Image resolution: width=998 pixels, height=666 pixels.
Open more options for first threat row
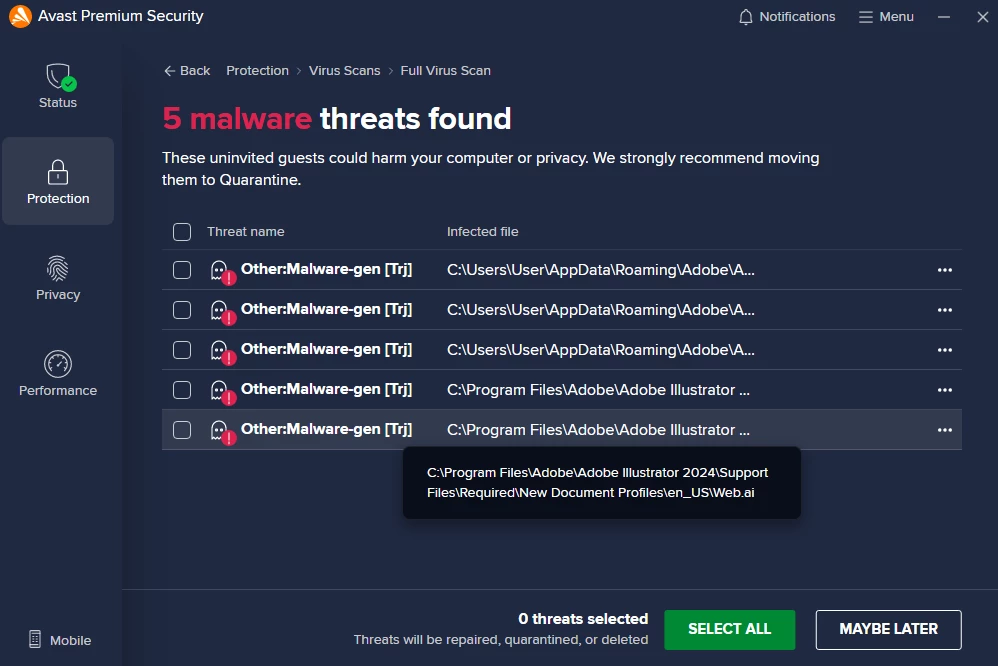click(x=945, y=270)
